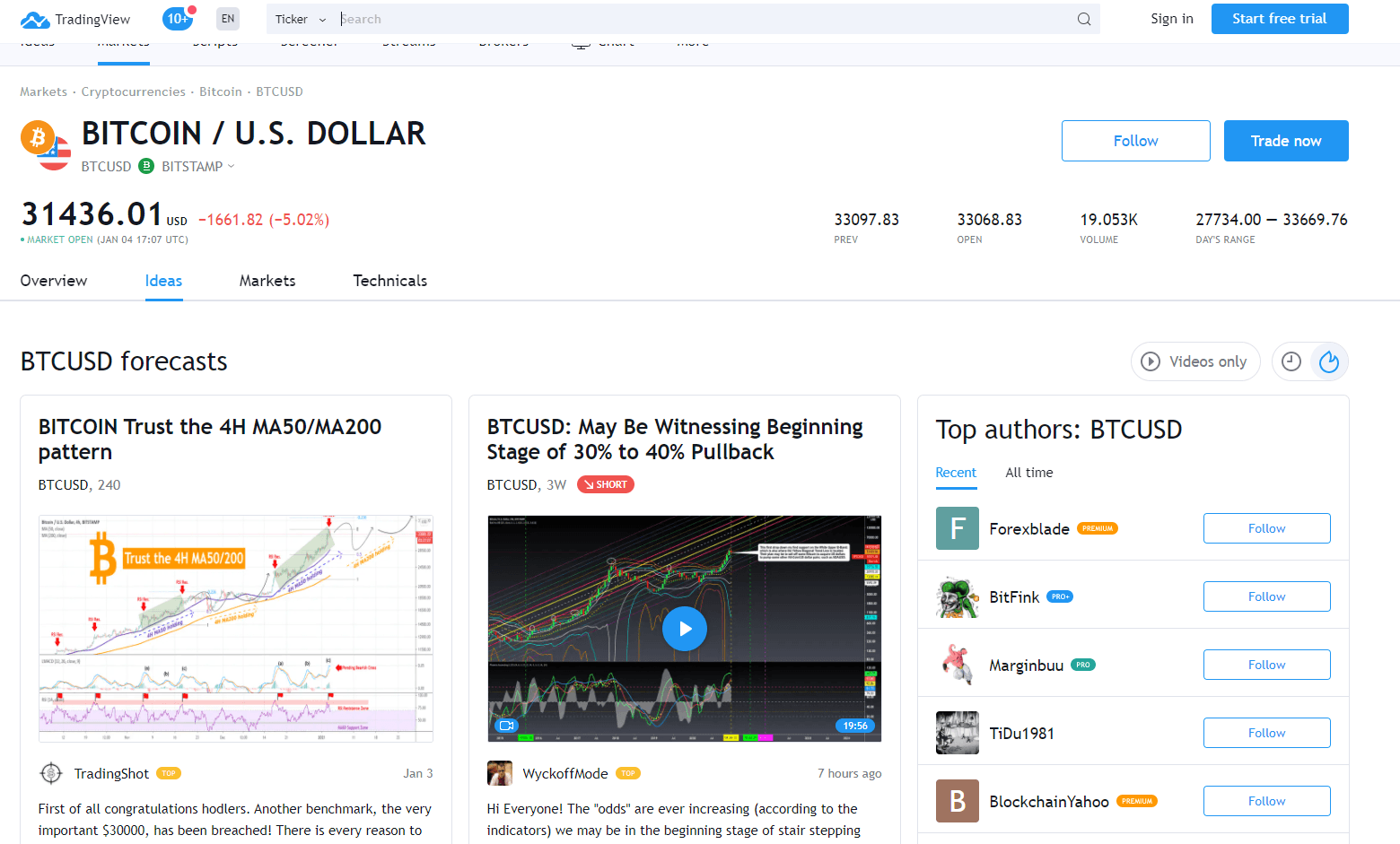1400x844 pixels.
Task: Click Marginbuu avatar icon
Action: coord(958,665)
